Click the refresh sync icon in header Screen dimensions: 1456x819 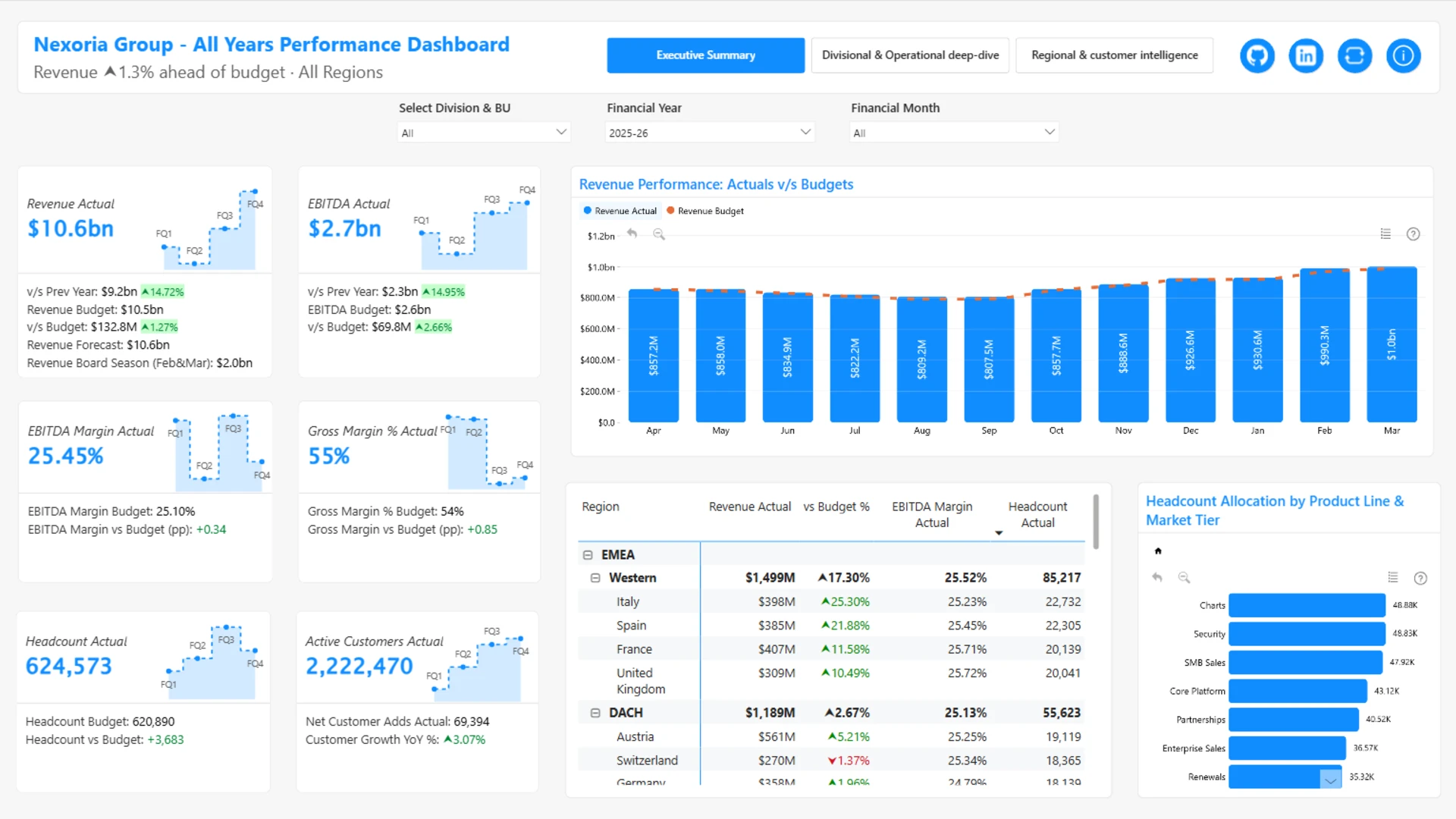coord(1354,55)
